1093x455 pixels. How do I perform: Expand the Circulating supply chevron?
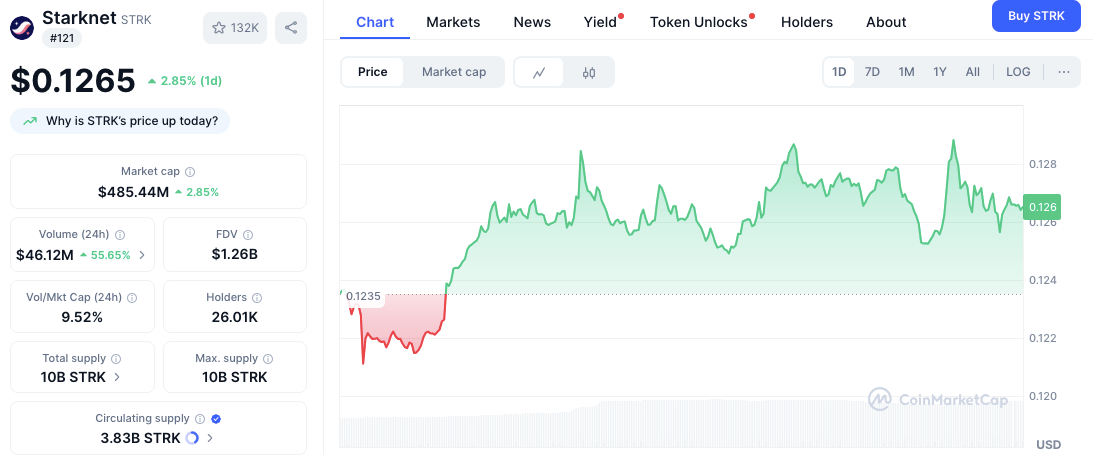click(210, 438)
